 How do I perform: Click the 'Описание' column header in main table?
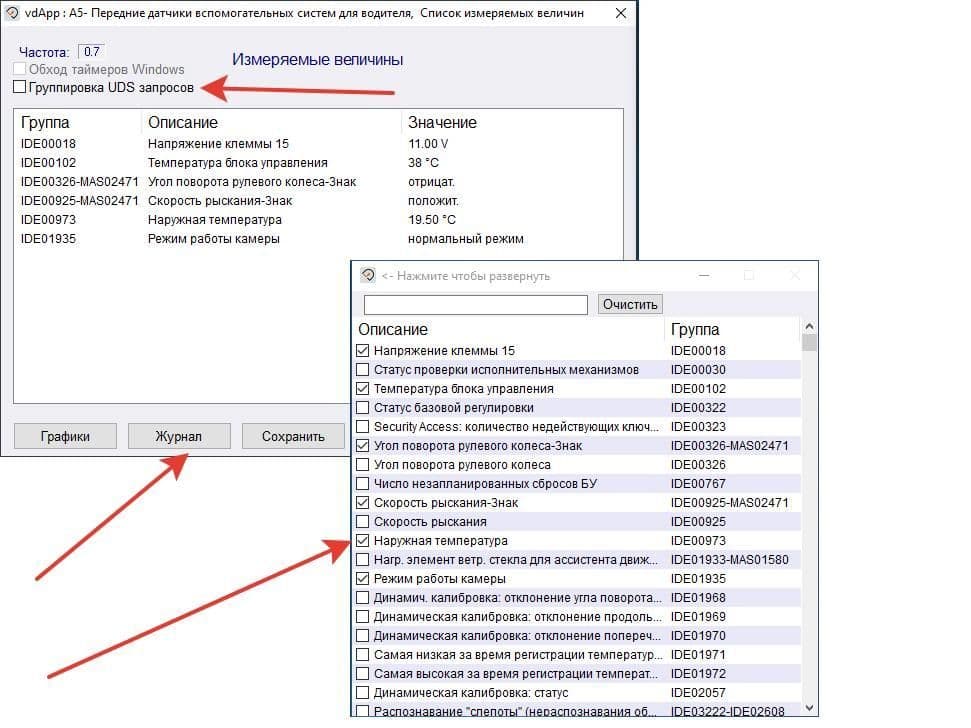tap(183, 123)
